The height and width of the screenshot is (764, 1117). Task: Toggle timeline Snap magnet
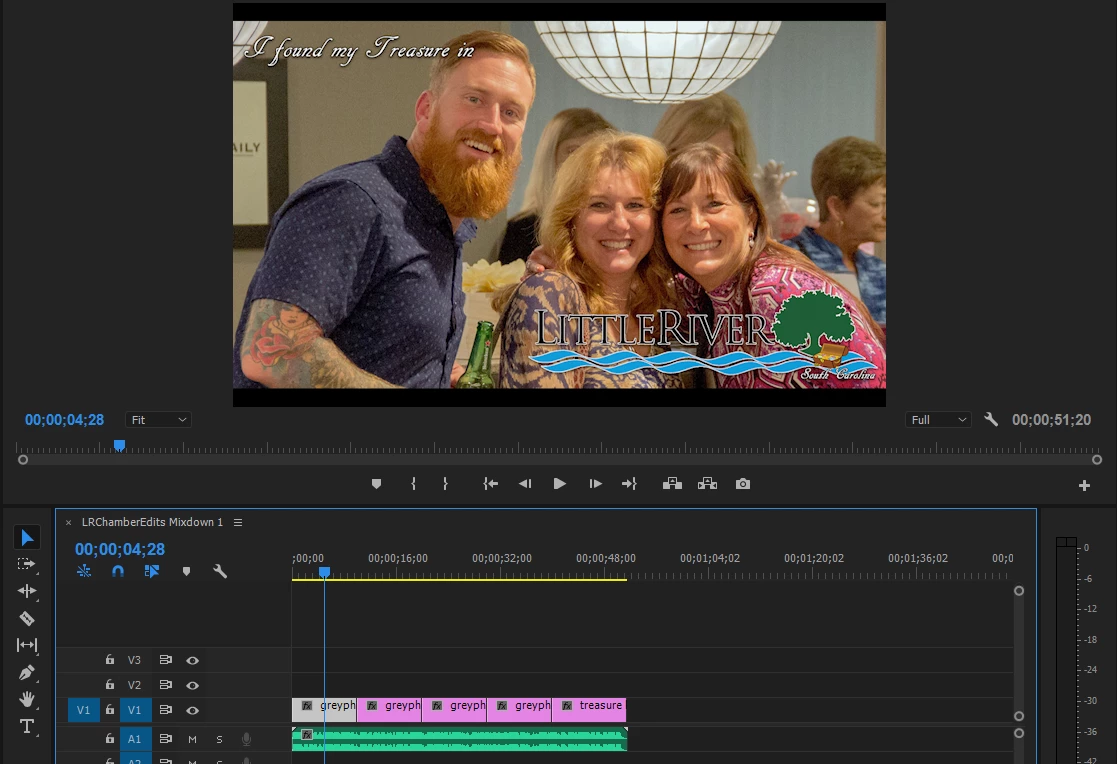(118, 572)
